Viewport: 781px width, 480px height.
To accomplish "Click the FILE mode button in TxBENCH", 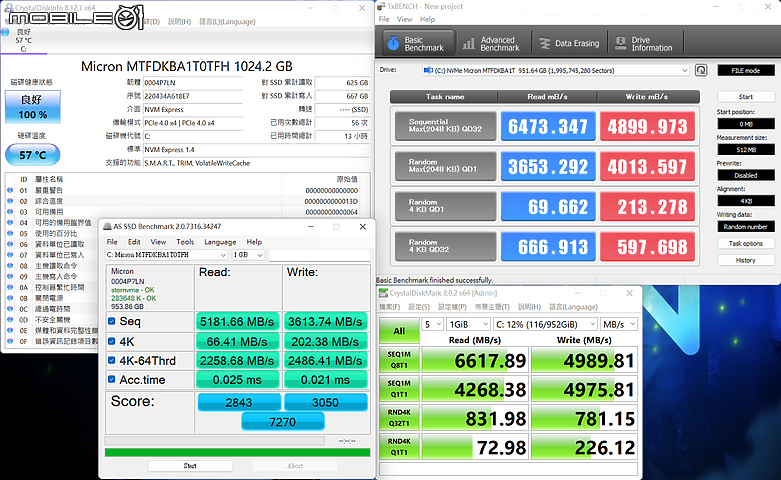I will tap(746, 70).
